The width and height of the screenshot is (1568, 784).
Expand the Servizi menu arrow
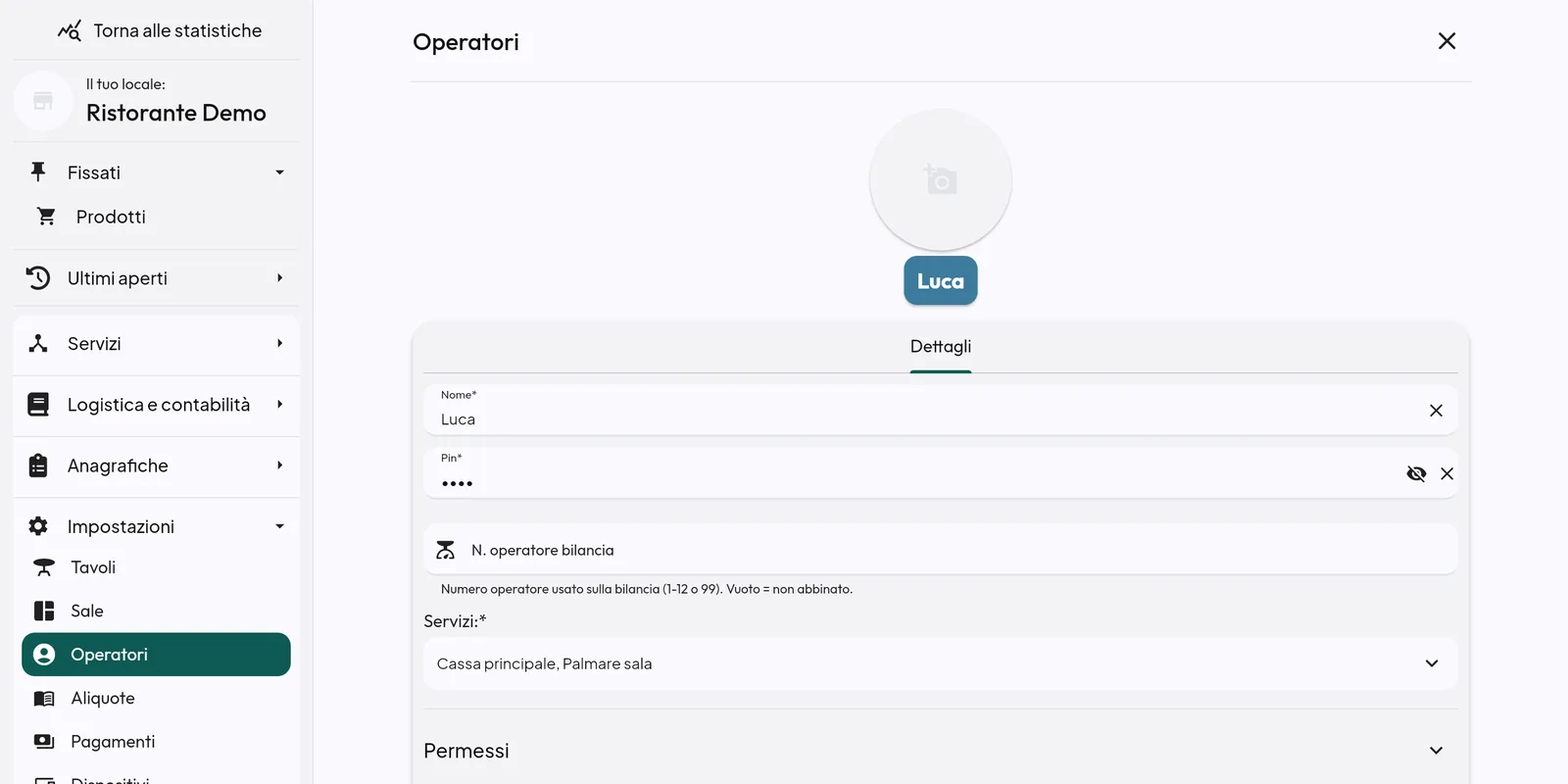(x=279, y=344)
